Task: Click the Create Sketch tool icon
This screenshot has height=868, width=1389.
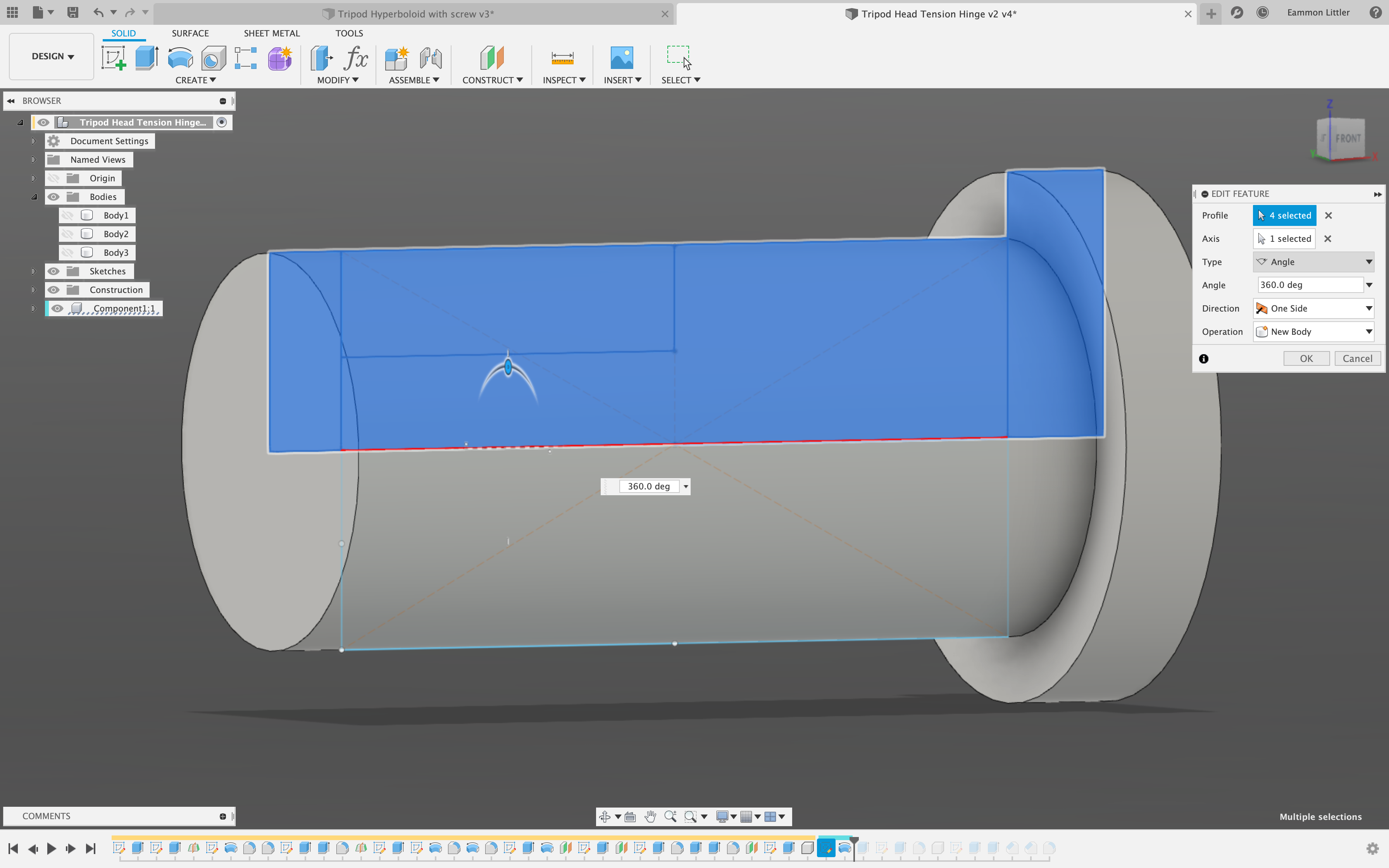Action: point(113,58)
